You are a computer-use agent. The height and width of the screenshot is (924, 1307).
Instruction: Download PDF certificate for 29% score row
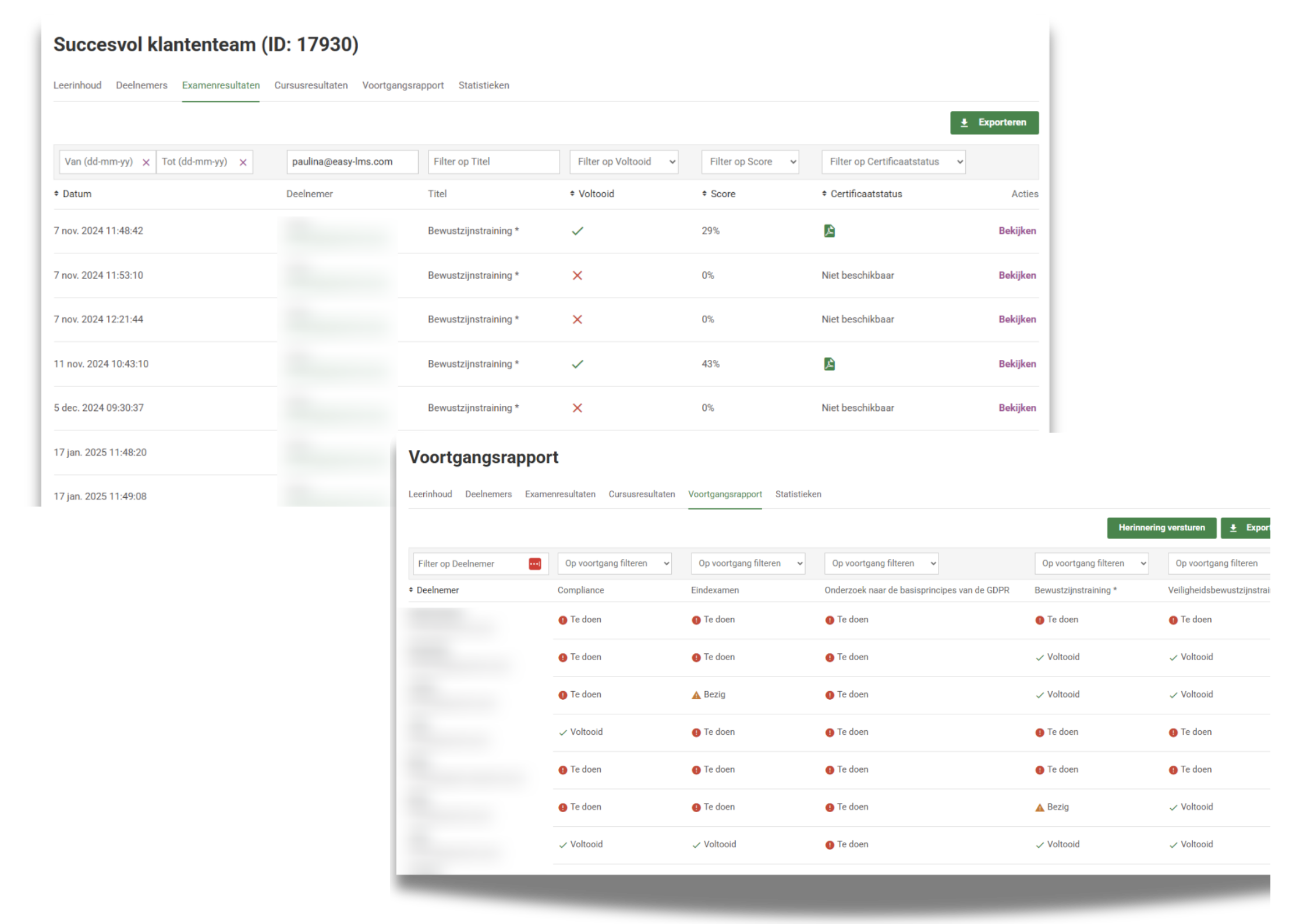pos(829,231)
